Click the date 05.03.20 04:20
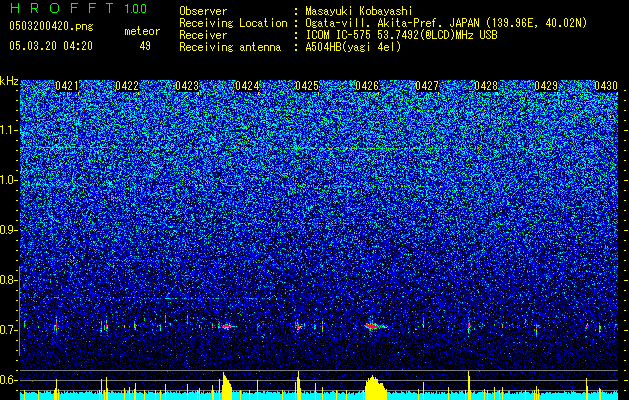Image resolution: width=629 pixels, height=400 pixels. 51,45
